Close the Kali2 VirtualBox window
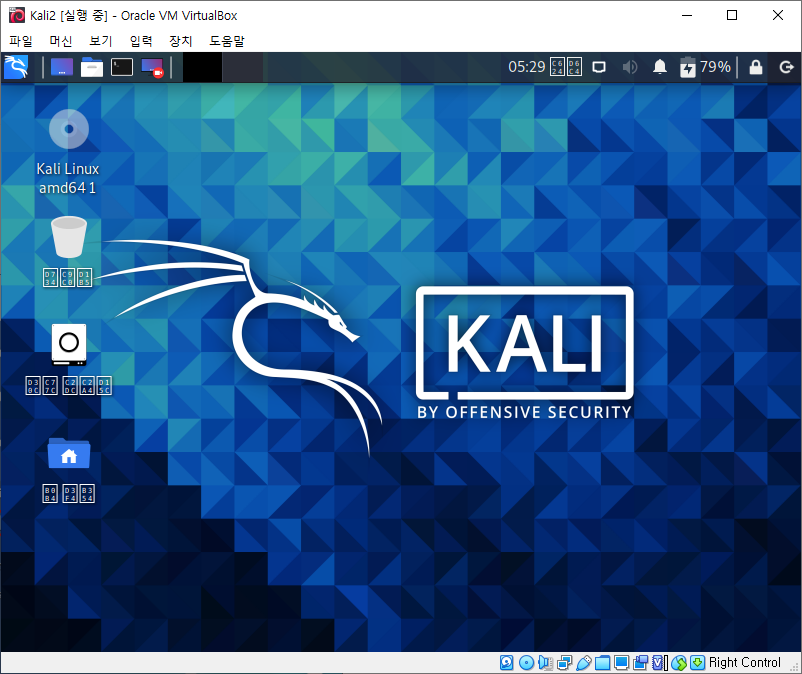The width and height of the screenshot is (802, 674). [x=777, y=15]
